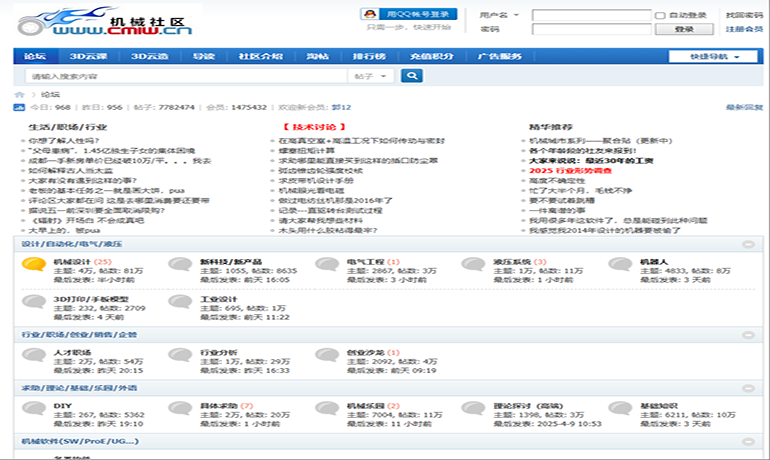770x460 pixels.
Task: Collapse the 行业/职场/创业/销售/企管 section
Action: click(748, 334)
